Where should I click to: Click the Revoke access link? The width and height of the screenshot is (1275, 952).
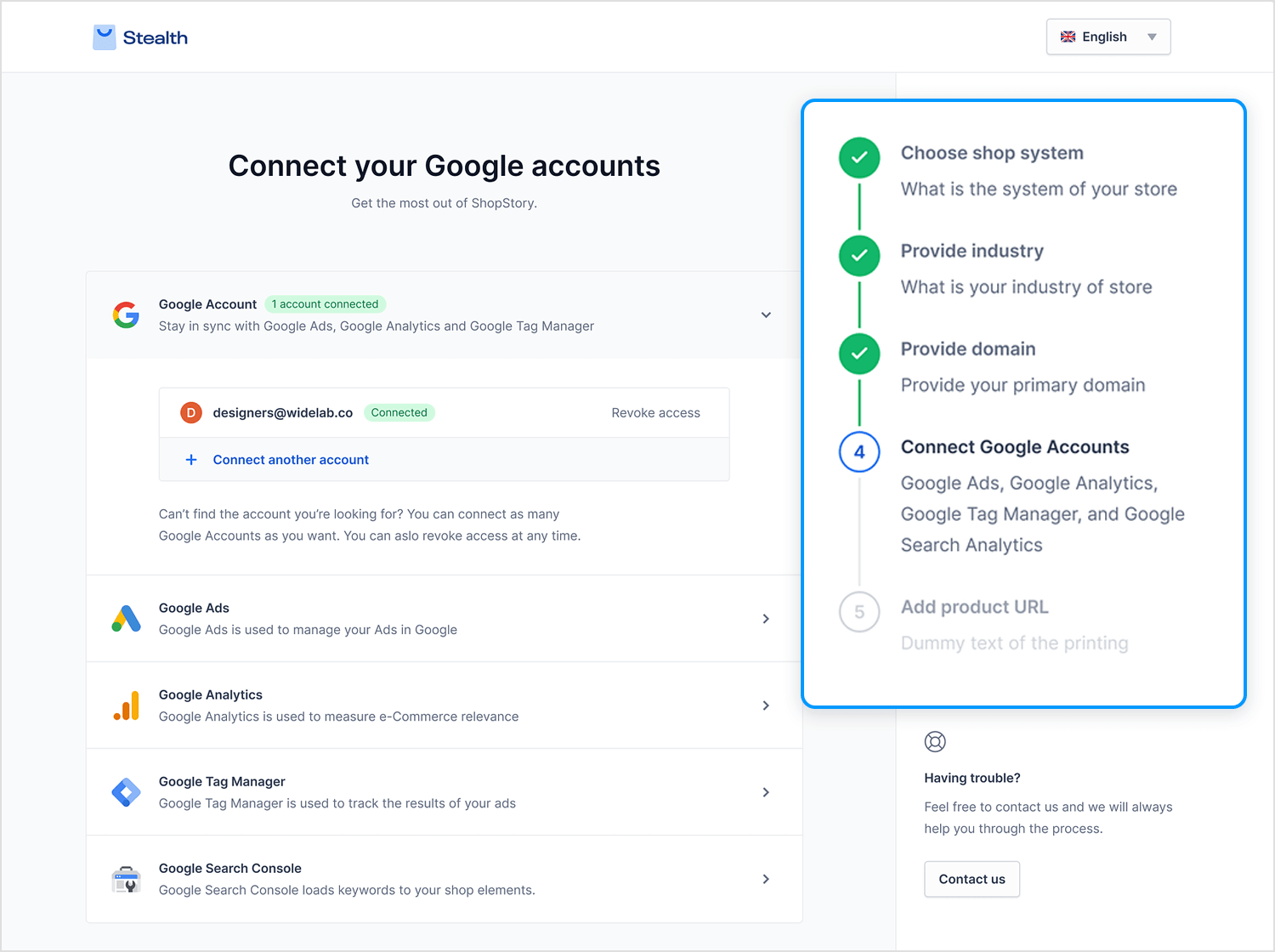click(x=655, y=413)
